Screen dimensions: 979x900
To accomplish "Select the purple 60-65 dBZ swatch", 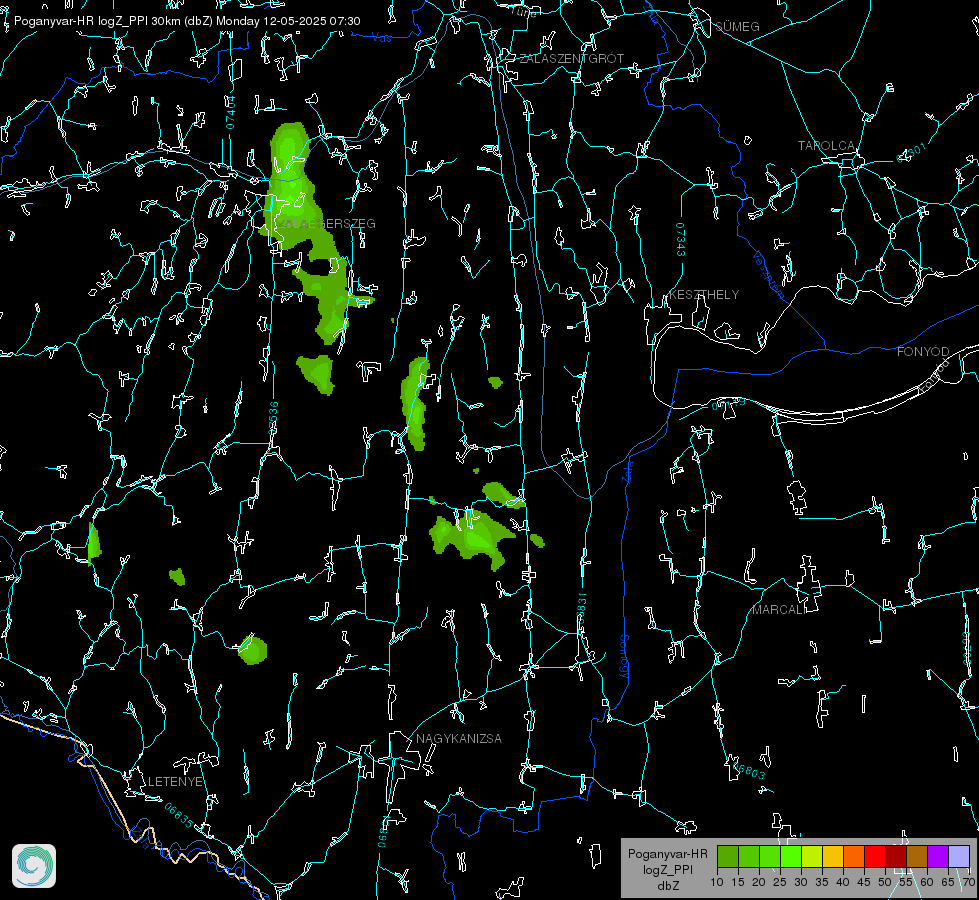I will (x=938, y=856).
